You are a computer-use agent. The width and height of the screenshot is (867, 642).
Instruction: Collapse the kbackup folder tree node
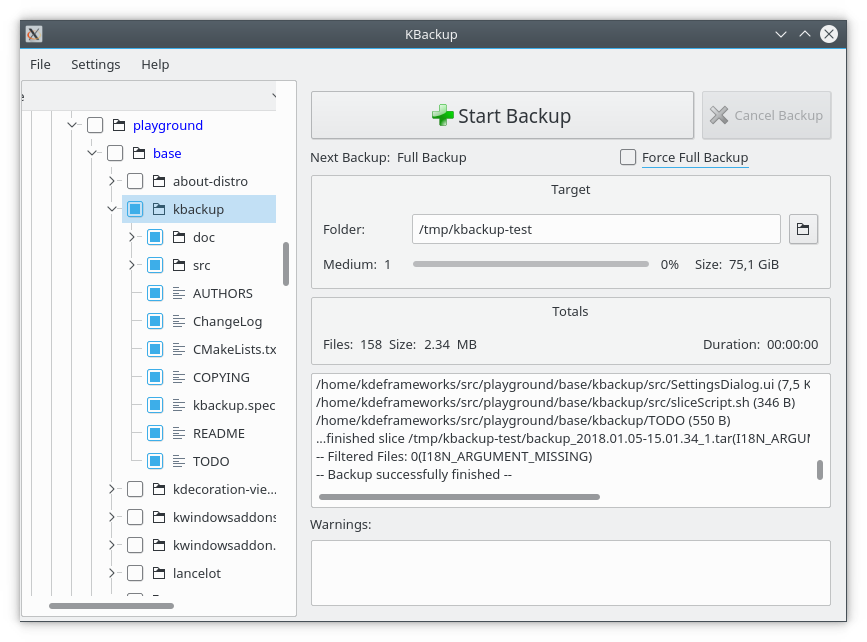111,210
